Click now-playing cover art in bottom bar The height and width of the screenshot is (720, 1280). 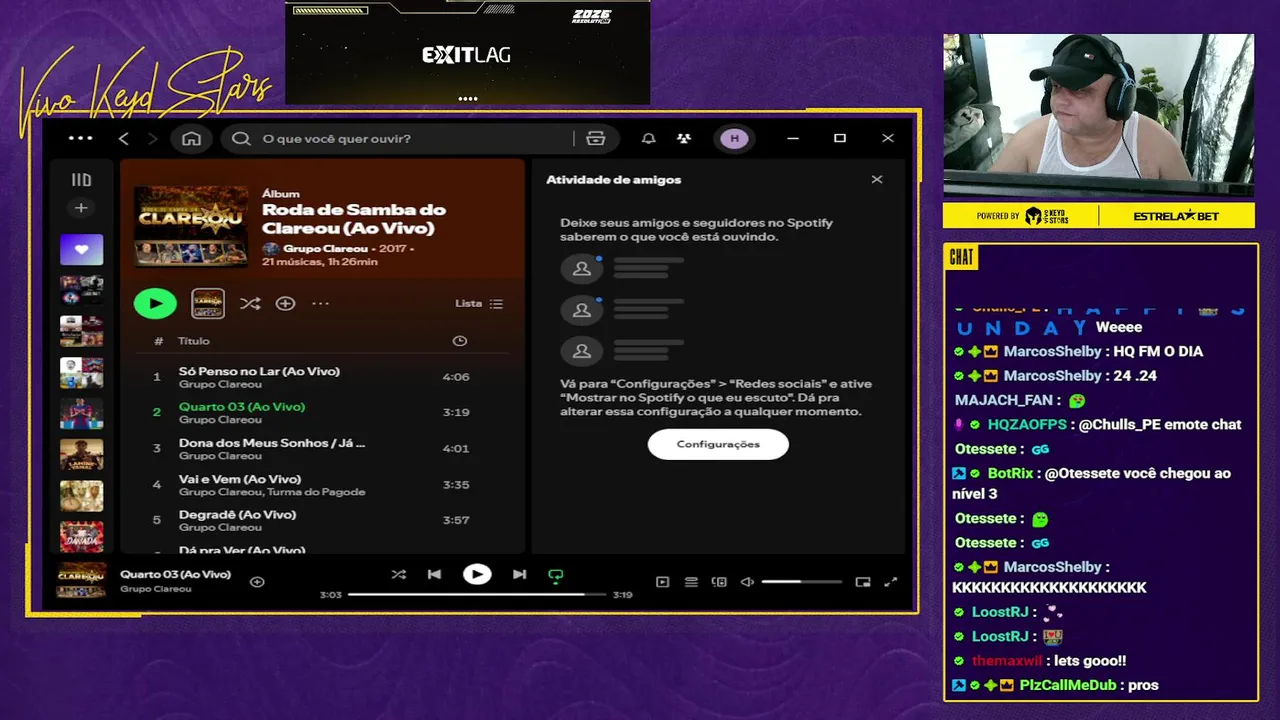[x=81, y=580]
